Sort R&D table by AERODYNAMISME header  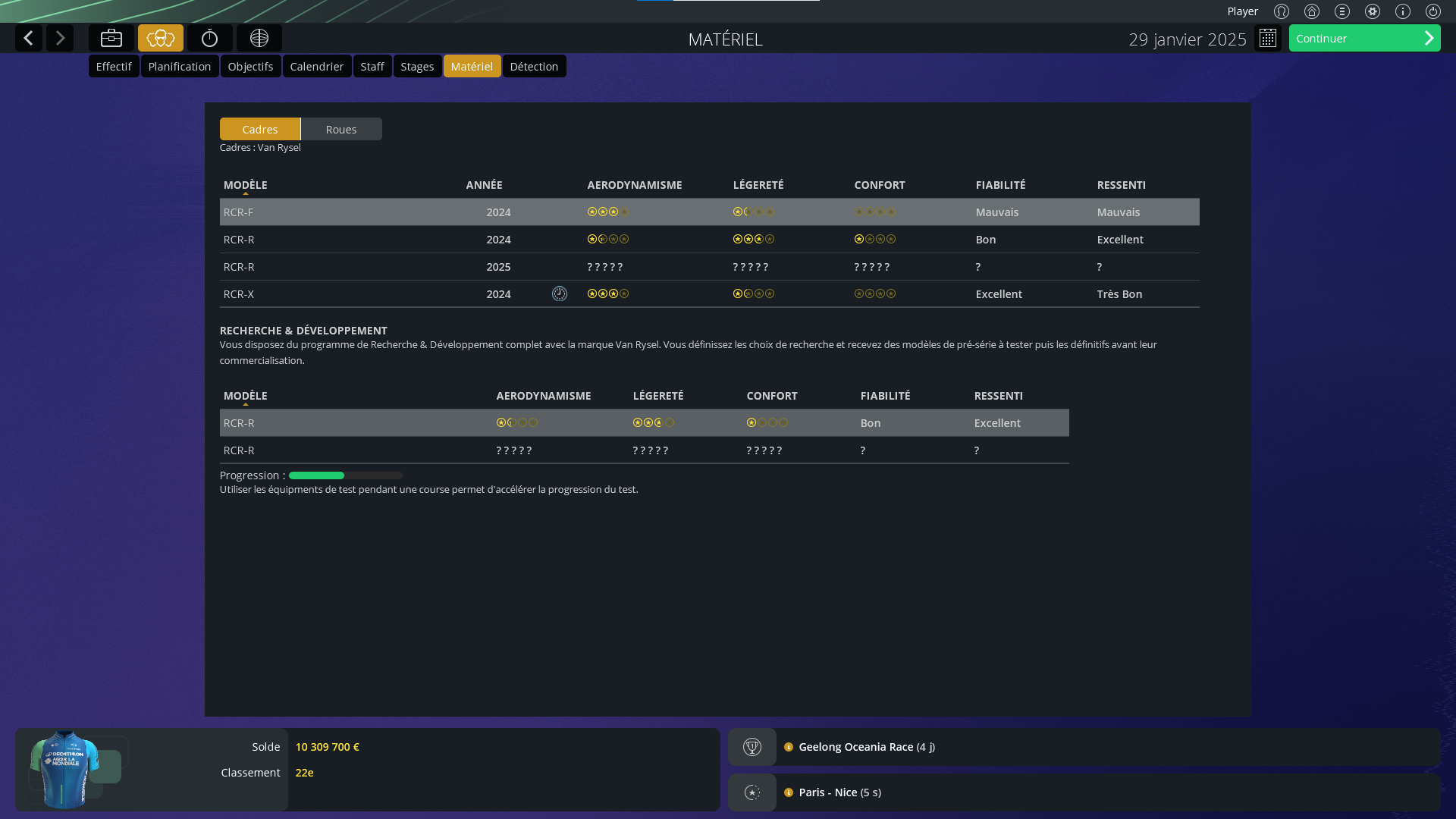[x=544, y=396]
